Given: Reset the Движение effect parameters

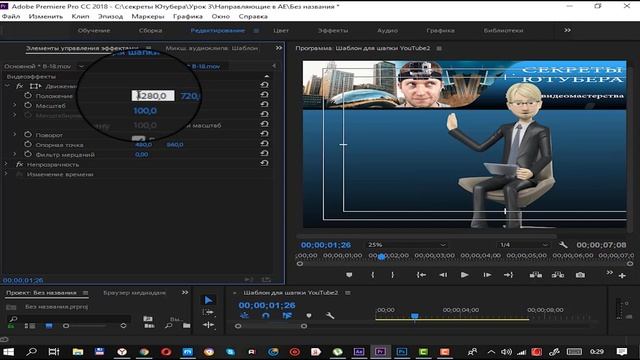Looking at the screenshot, I should coord(264,85).
